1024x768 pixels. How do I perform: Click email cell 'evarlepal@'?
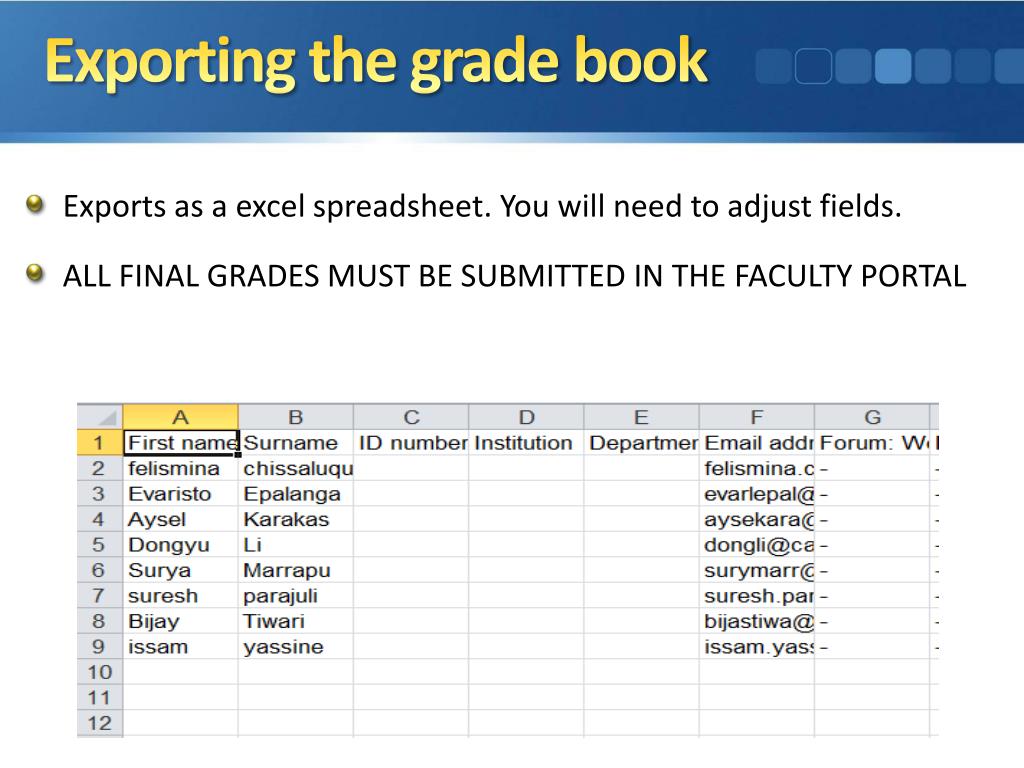click(757, 494)
